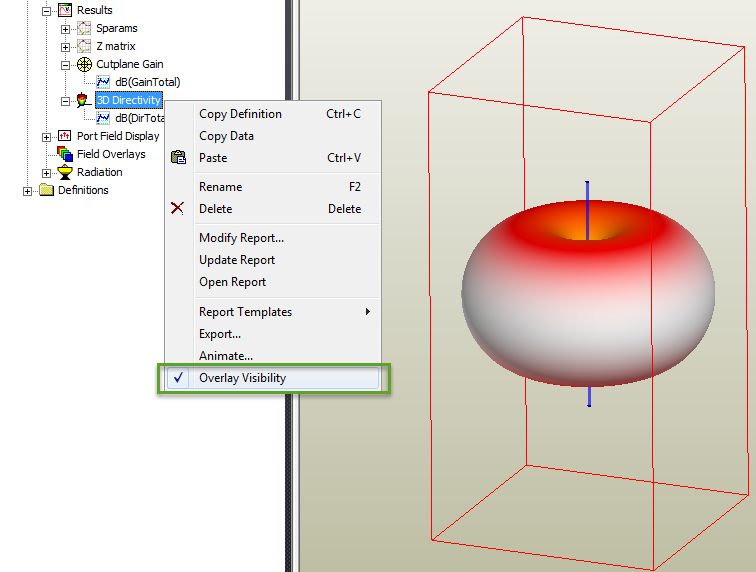
Task: Expand the Definitions node
Action: tap(27, 191)
